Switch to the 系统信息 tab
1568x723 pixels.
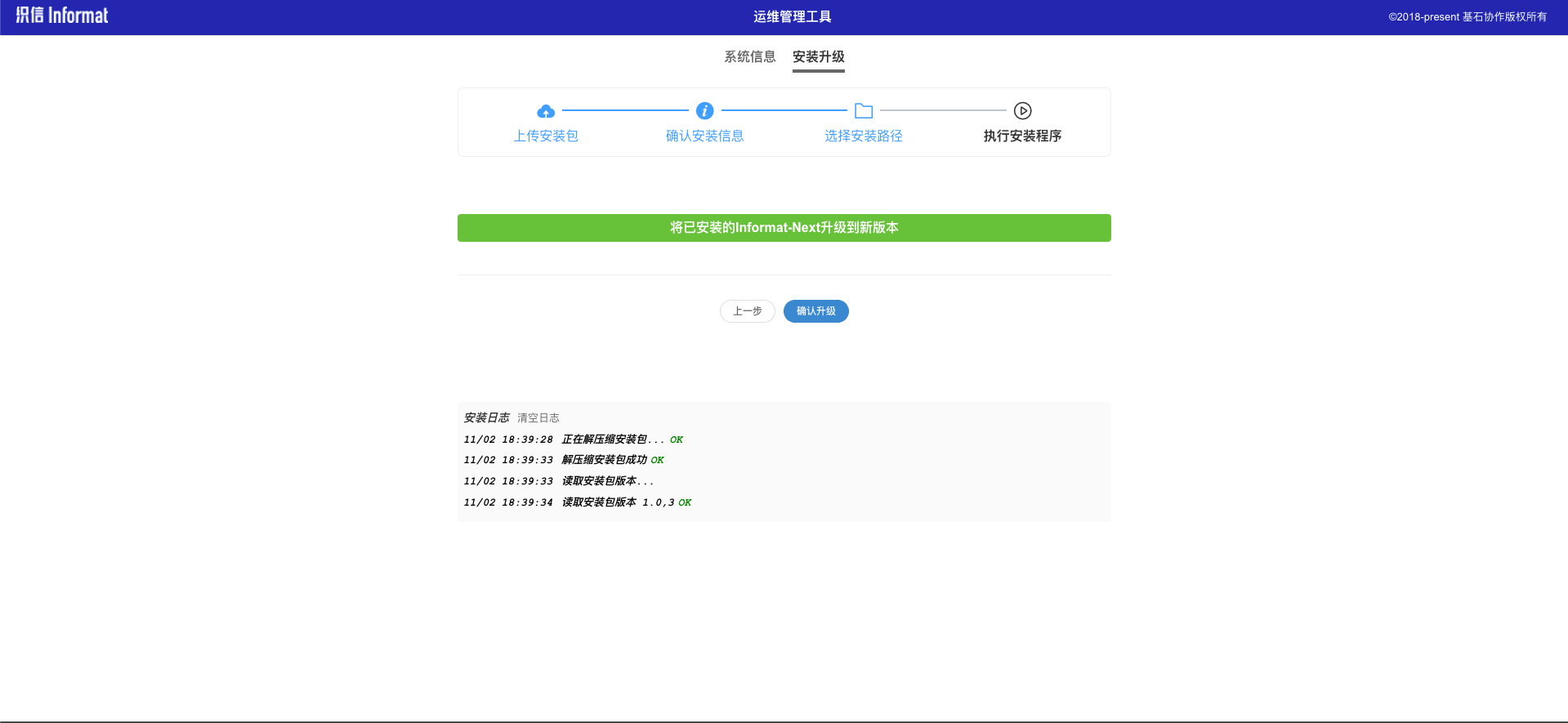pyautogui.click(x=749, y=57)
